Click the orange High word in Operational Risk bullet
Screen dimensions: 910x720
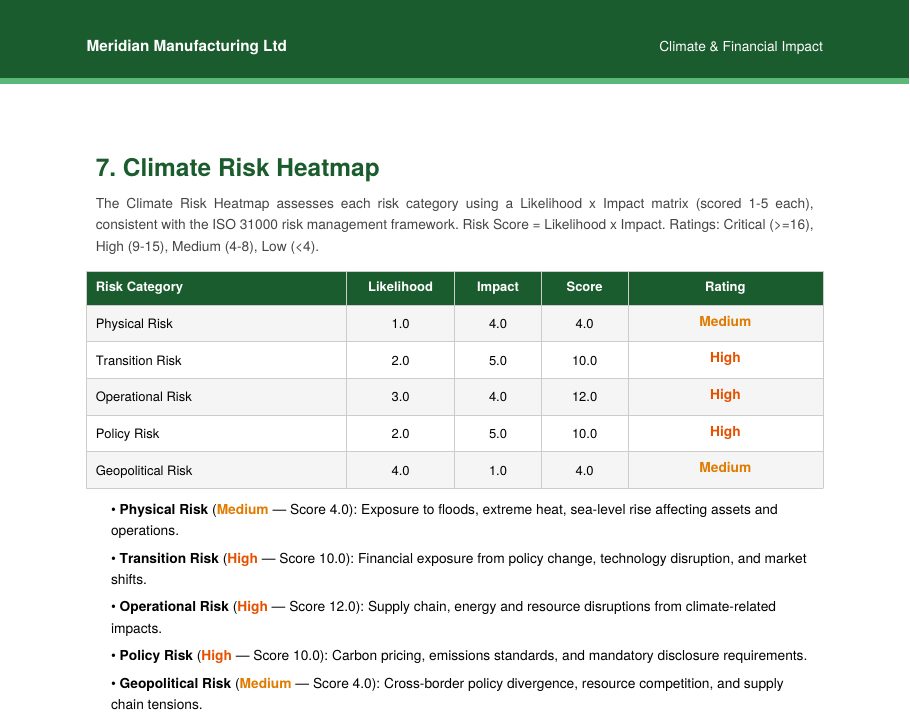tap(252, 606)
